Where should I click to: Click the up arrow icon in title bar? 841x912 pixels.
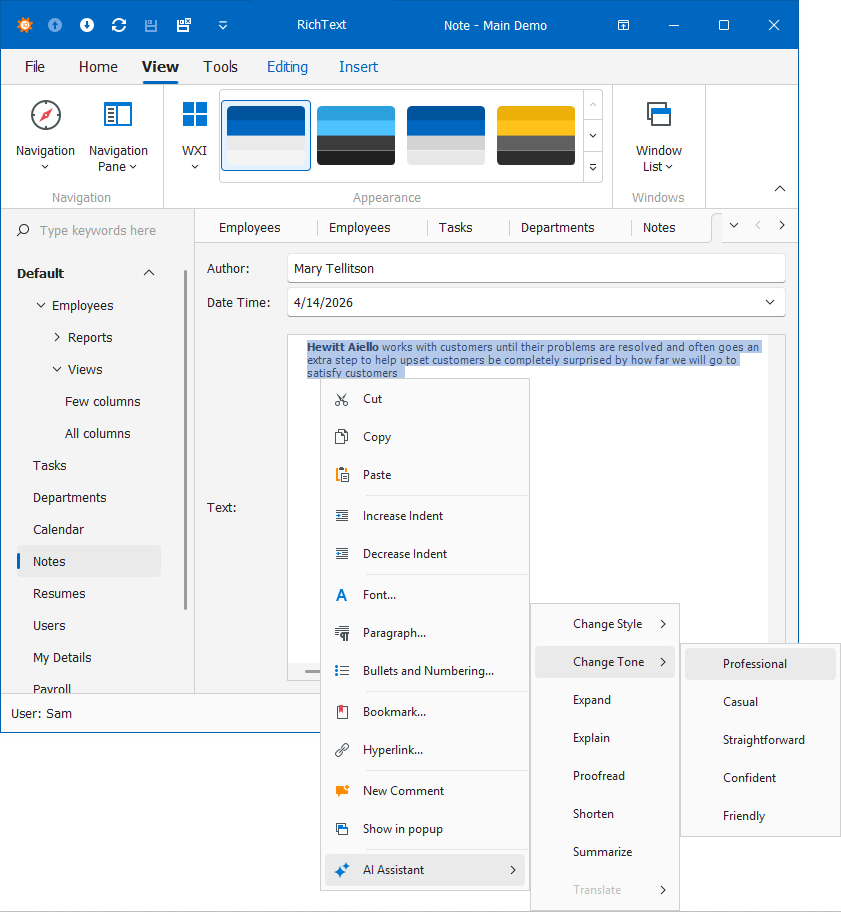[55, 25]
